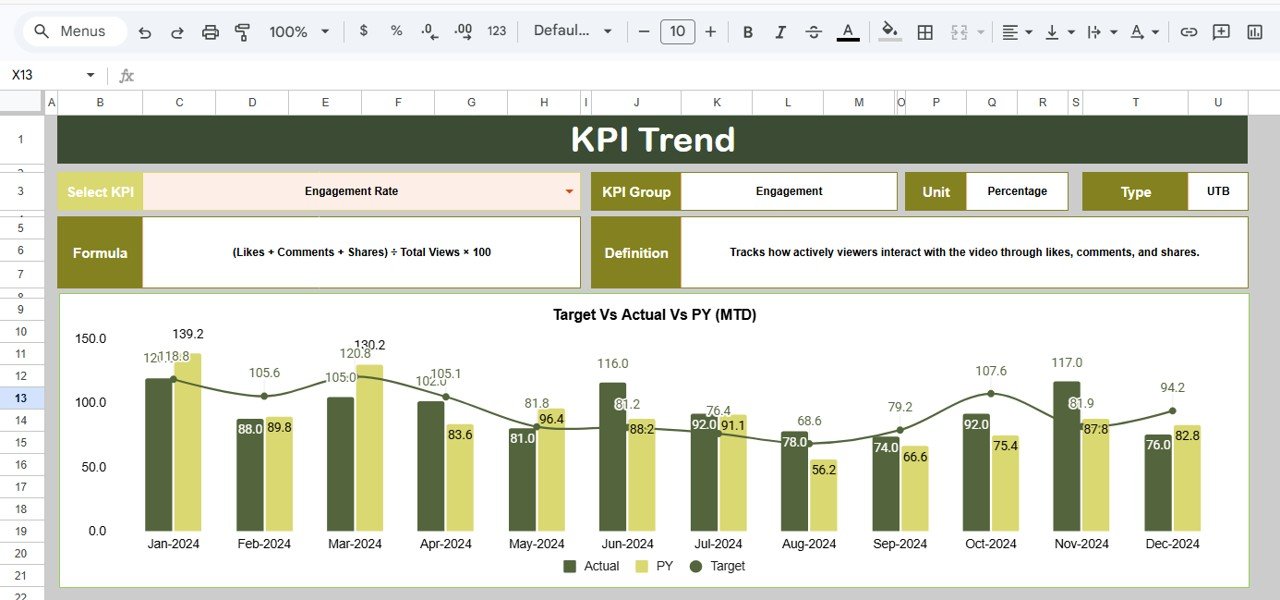The height and width of the screenshot is (600, 1280).
Task: Insert a comment
Action: pos(1221,31)
